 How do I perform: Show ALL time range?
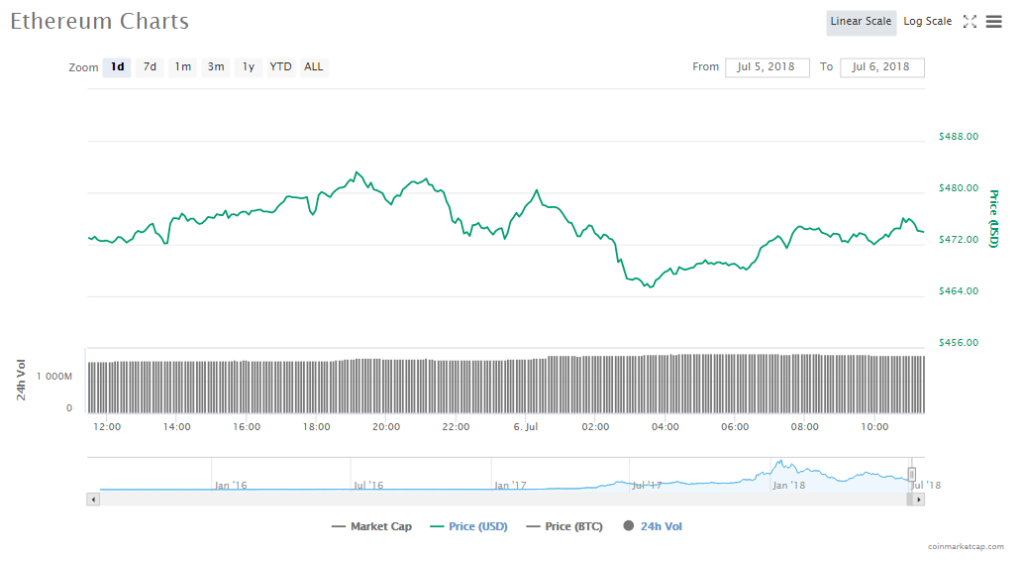point(314,67)
